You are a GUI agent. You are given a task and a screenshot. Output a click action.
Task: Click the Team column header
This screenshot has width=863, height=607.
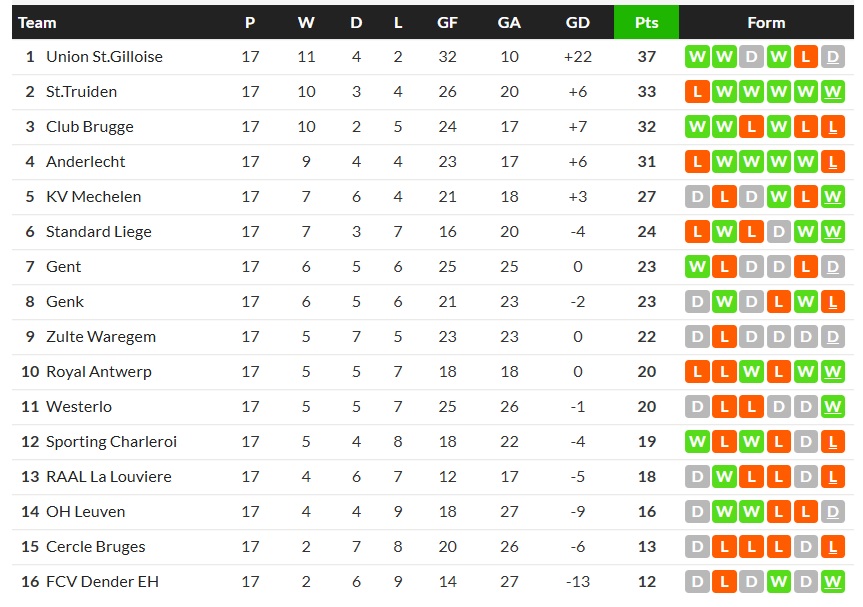point(38,22)
